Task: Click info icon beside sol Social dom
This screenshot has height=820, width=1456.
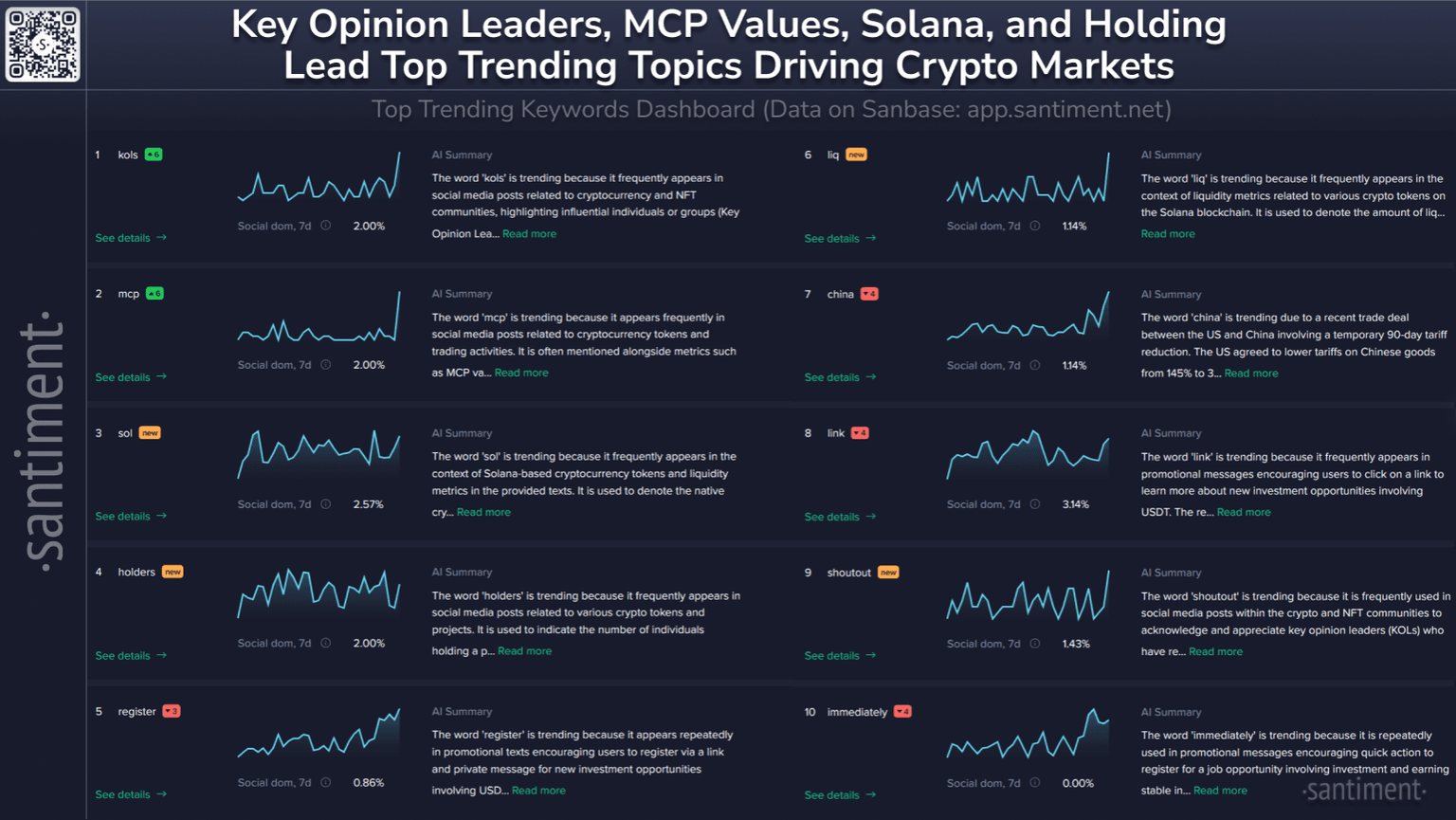Action: pyautogui.click(x=326, y=504)
